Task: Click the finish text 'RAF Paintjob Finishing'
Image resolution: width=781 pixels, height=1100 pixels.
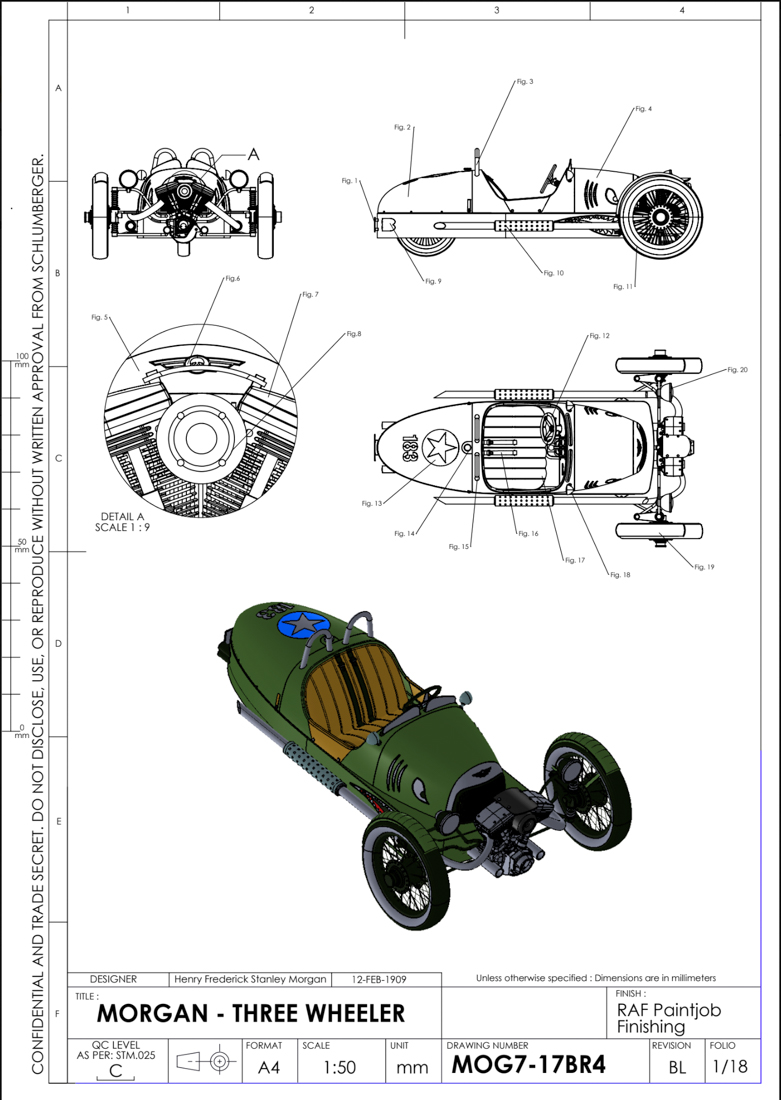Action: tap(669, 1019)
